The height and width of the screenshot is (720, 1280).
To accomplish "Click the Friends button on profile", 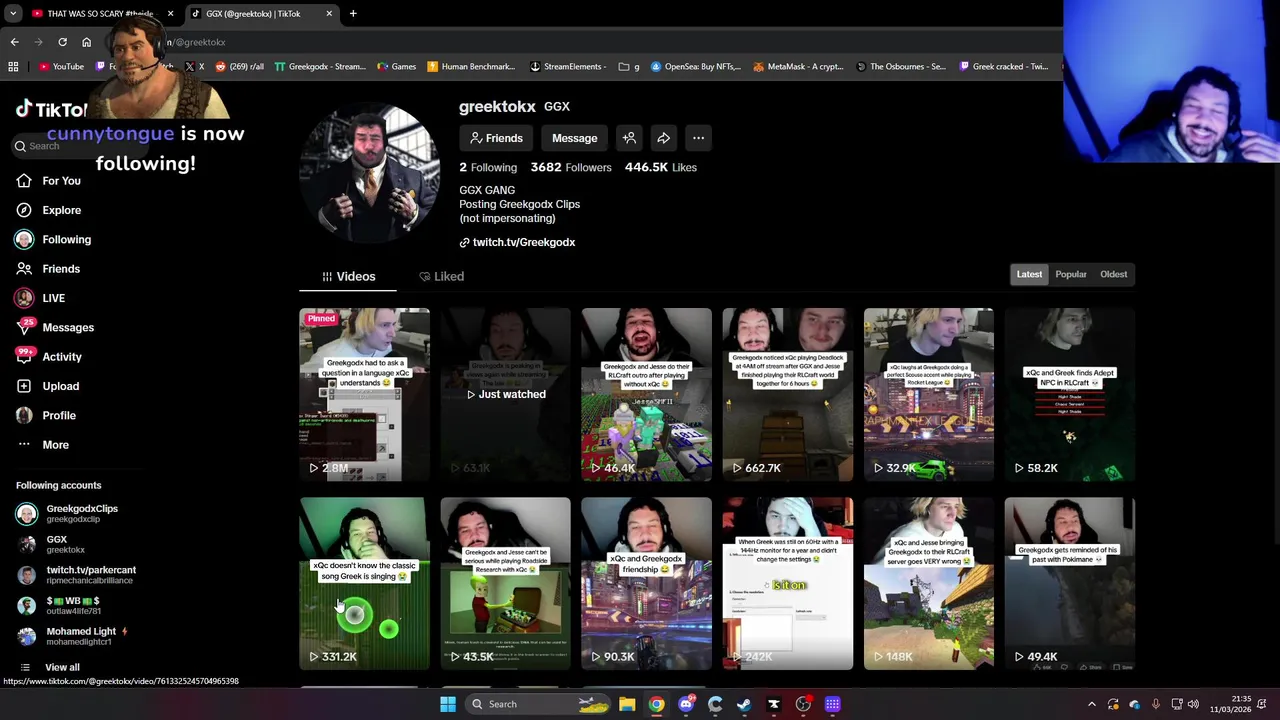I will click(x=497, y=138).
